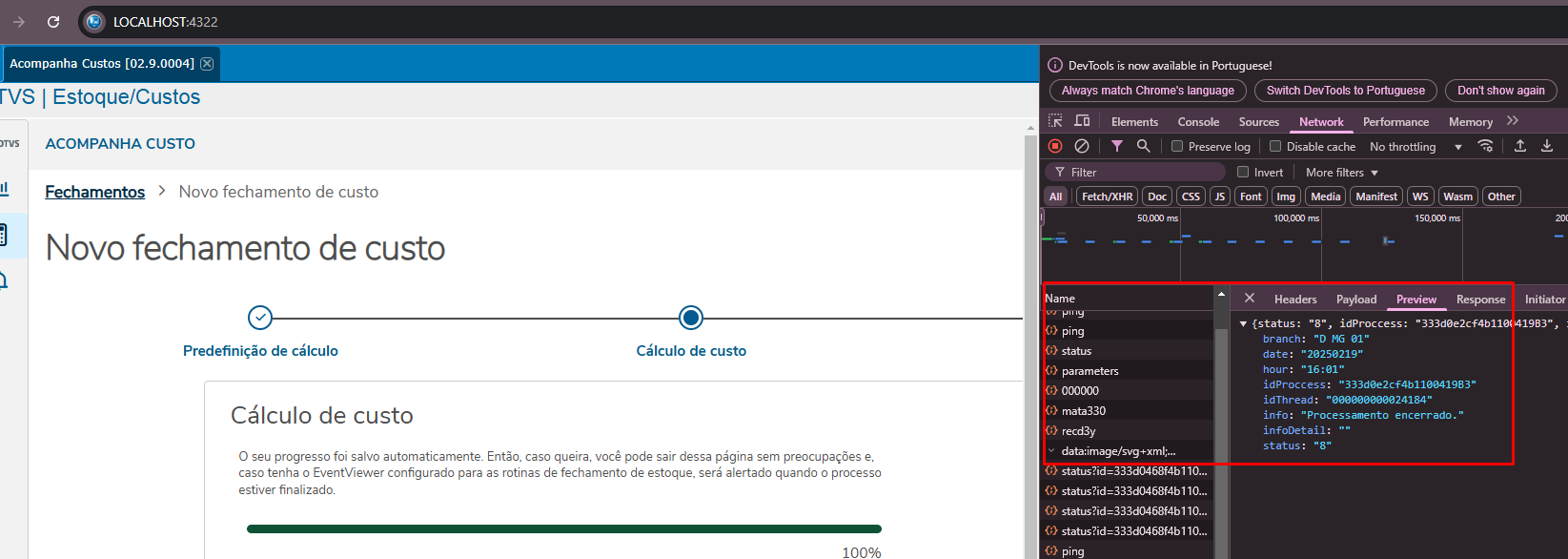Image resolution: width=1568 pixels, height=559 pixels.
Task: Close the request details pane
Action: click(1250, 298)
